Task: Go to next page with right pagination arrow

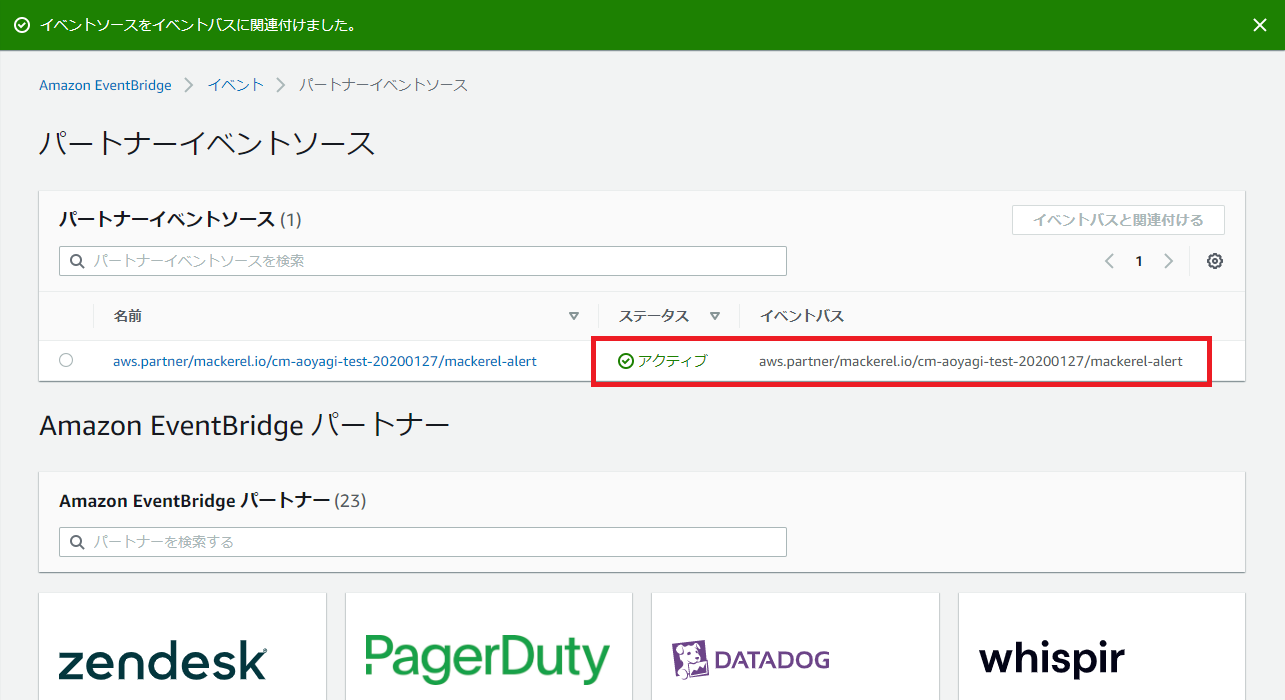Action: [1168, 260]
